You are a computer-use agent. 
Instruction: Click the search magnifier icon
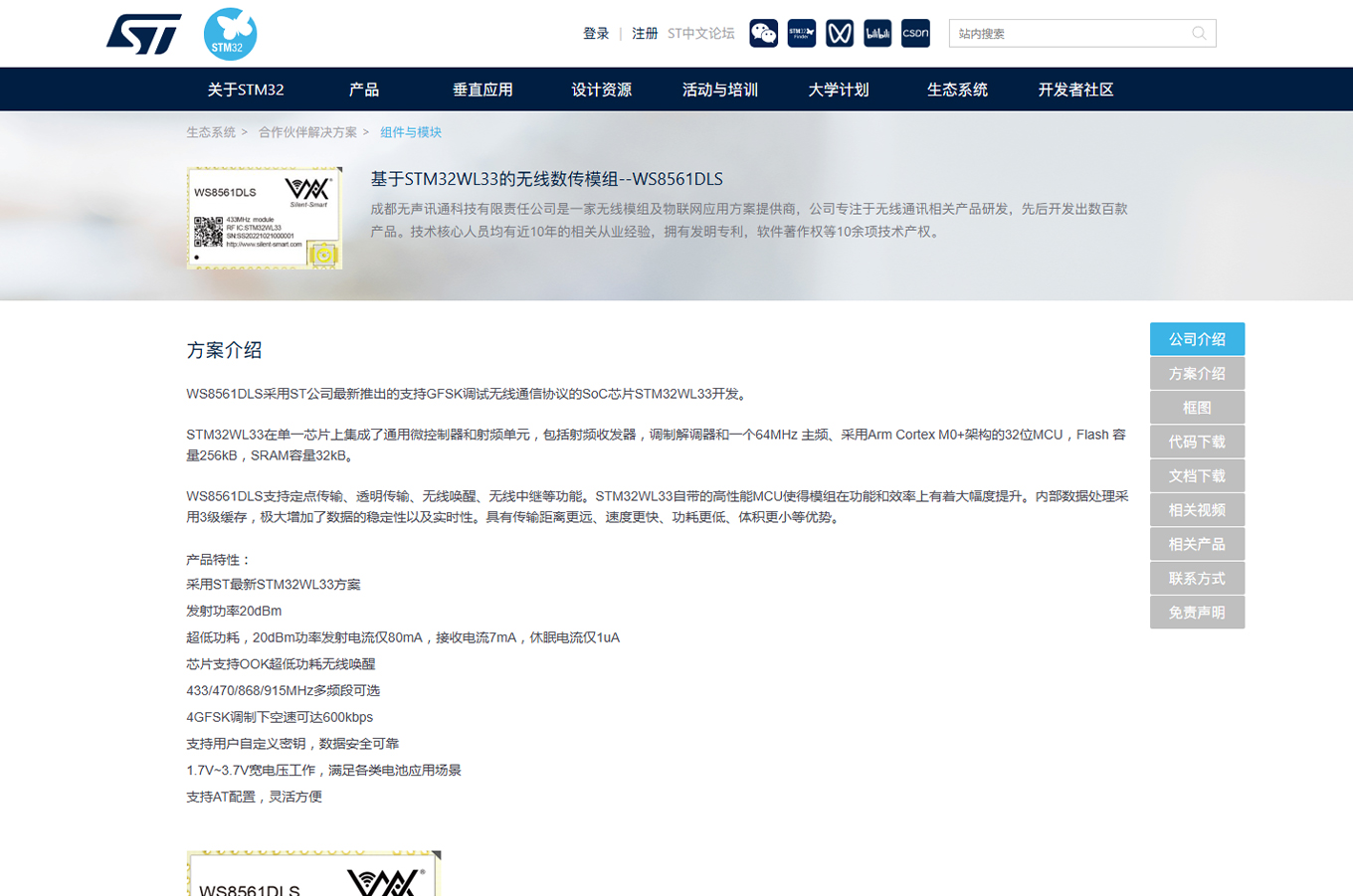point(1199,34)
